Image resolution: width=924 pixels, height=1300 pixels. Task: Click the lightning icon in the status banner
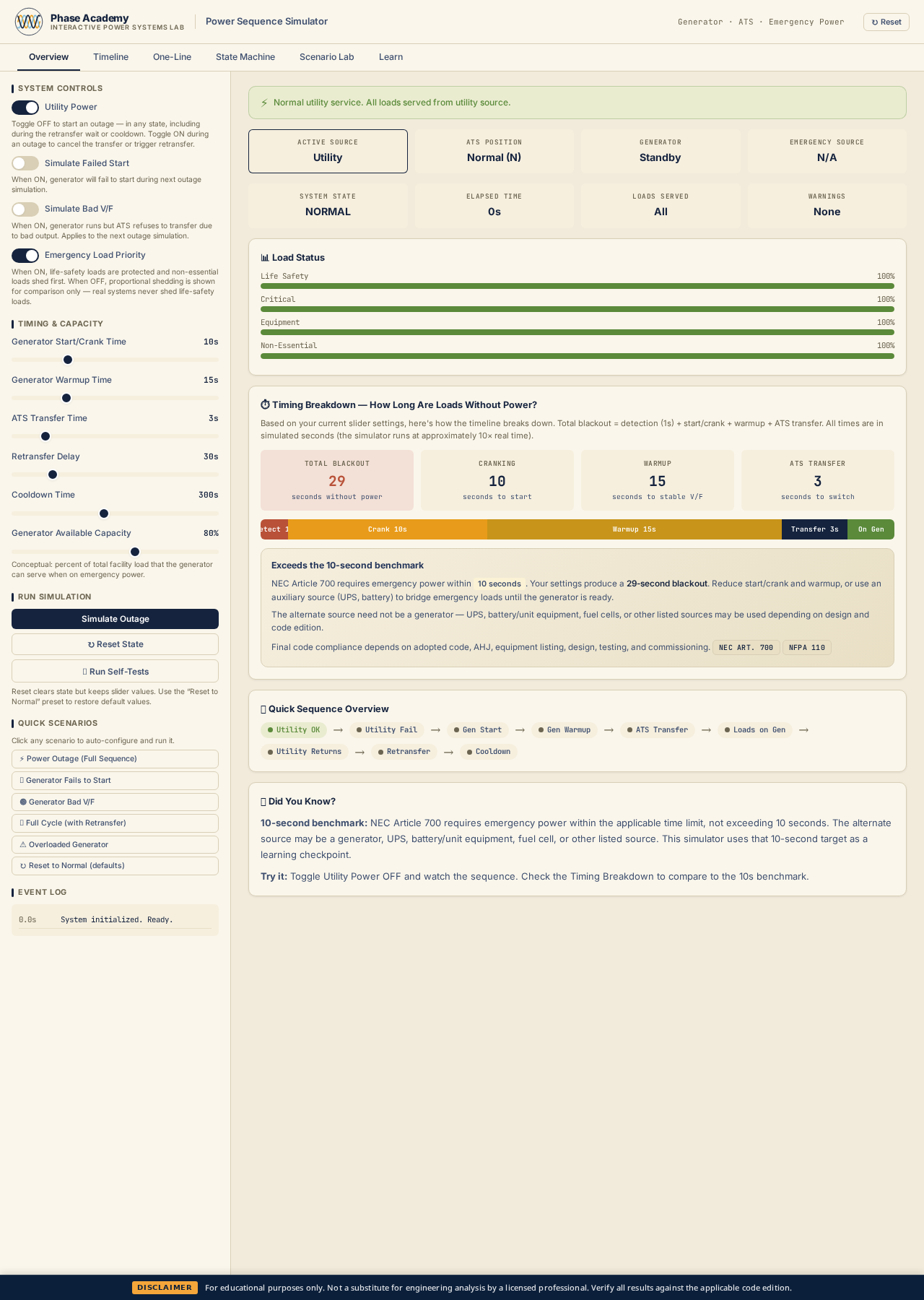pos(264,103)
